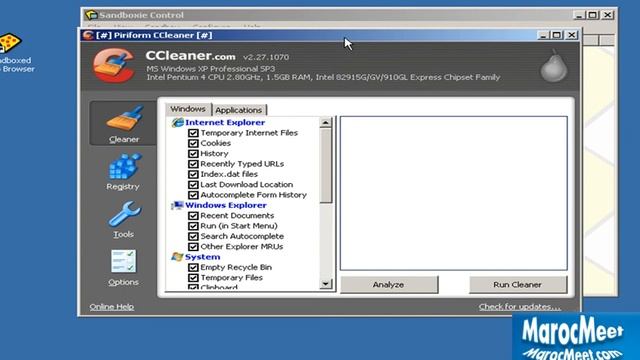
Task: Open the Options checklist icon
Action: click(123, 261)
